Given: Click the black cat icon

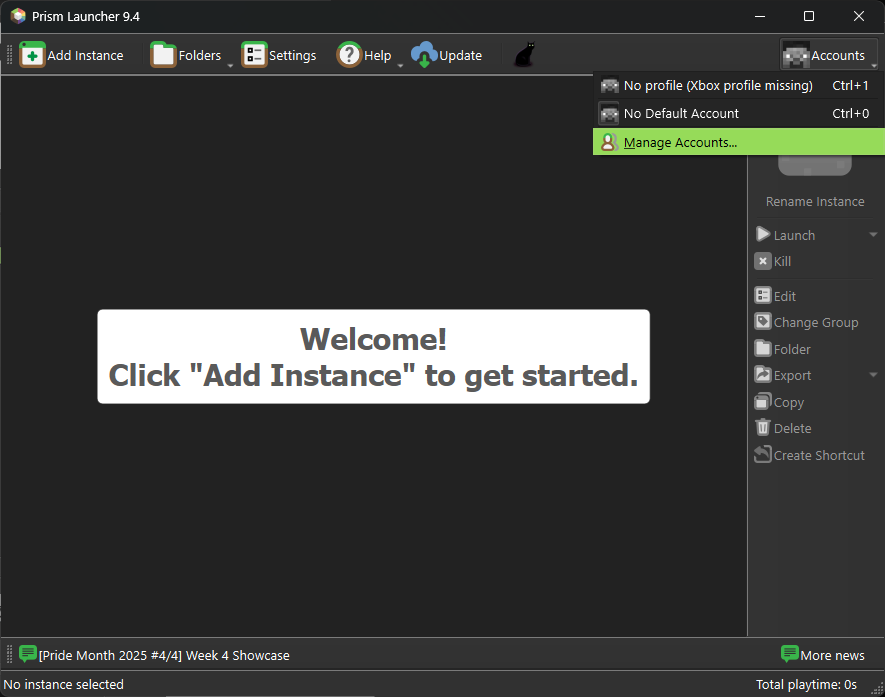Looking at the screenshot, I should point(524,55).
